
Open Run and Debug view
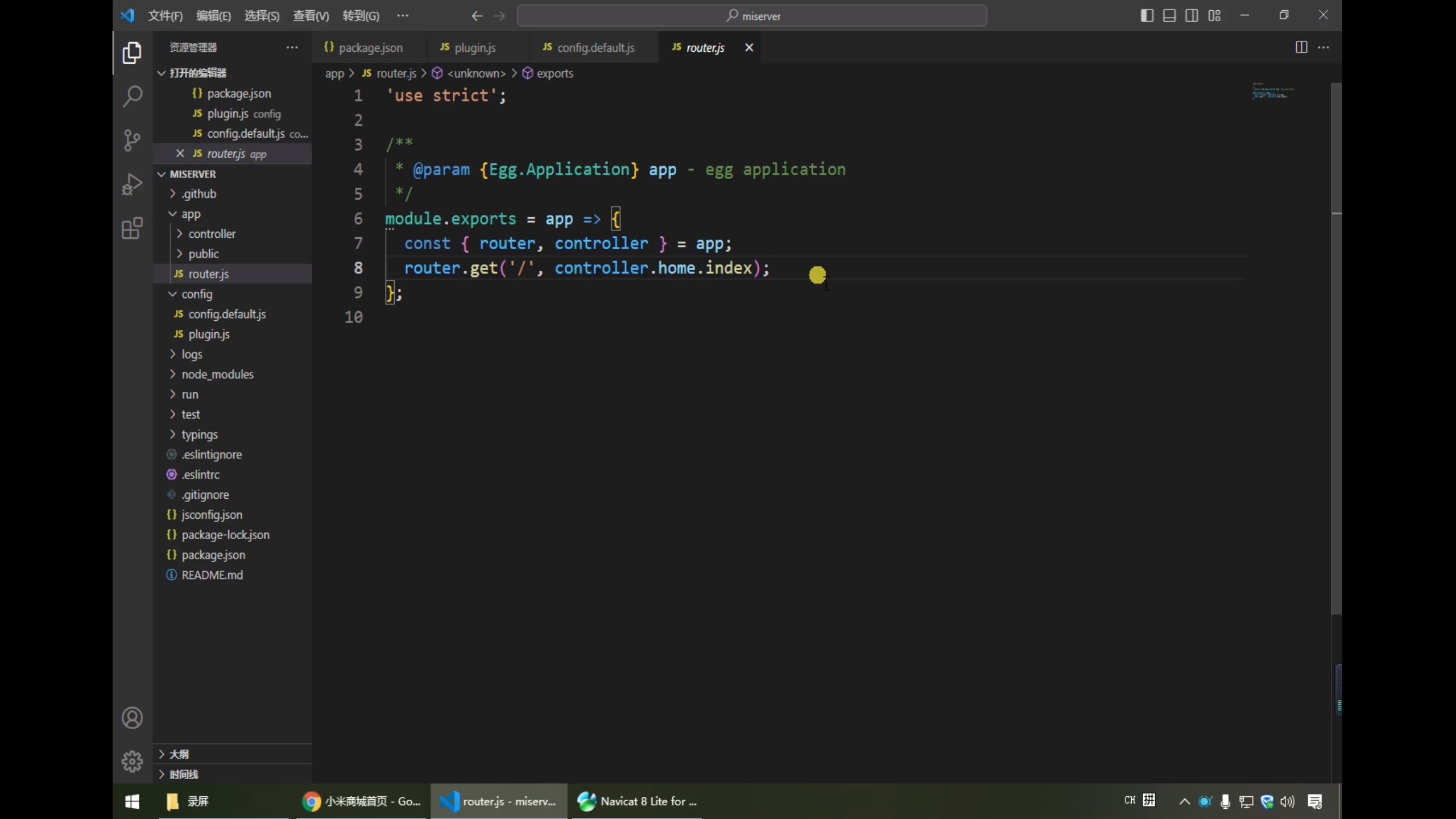pyautogui.click(x=132, y=184)
